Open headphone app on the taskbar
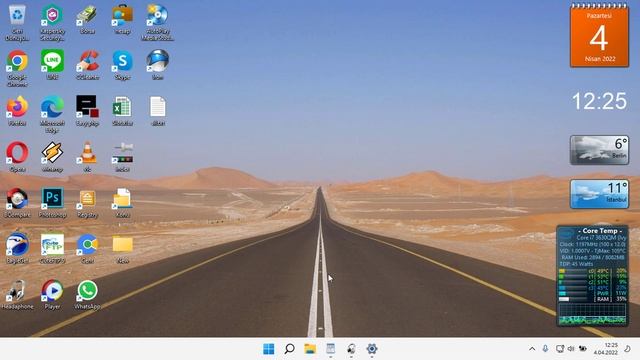This screenshot has width=640, height=360. click(x=351, y=349)
